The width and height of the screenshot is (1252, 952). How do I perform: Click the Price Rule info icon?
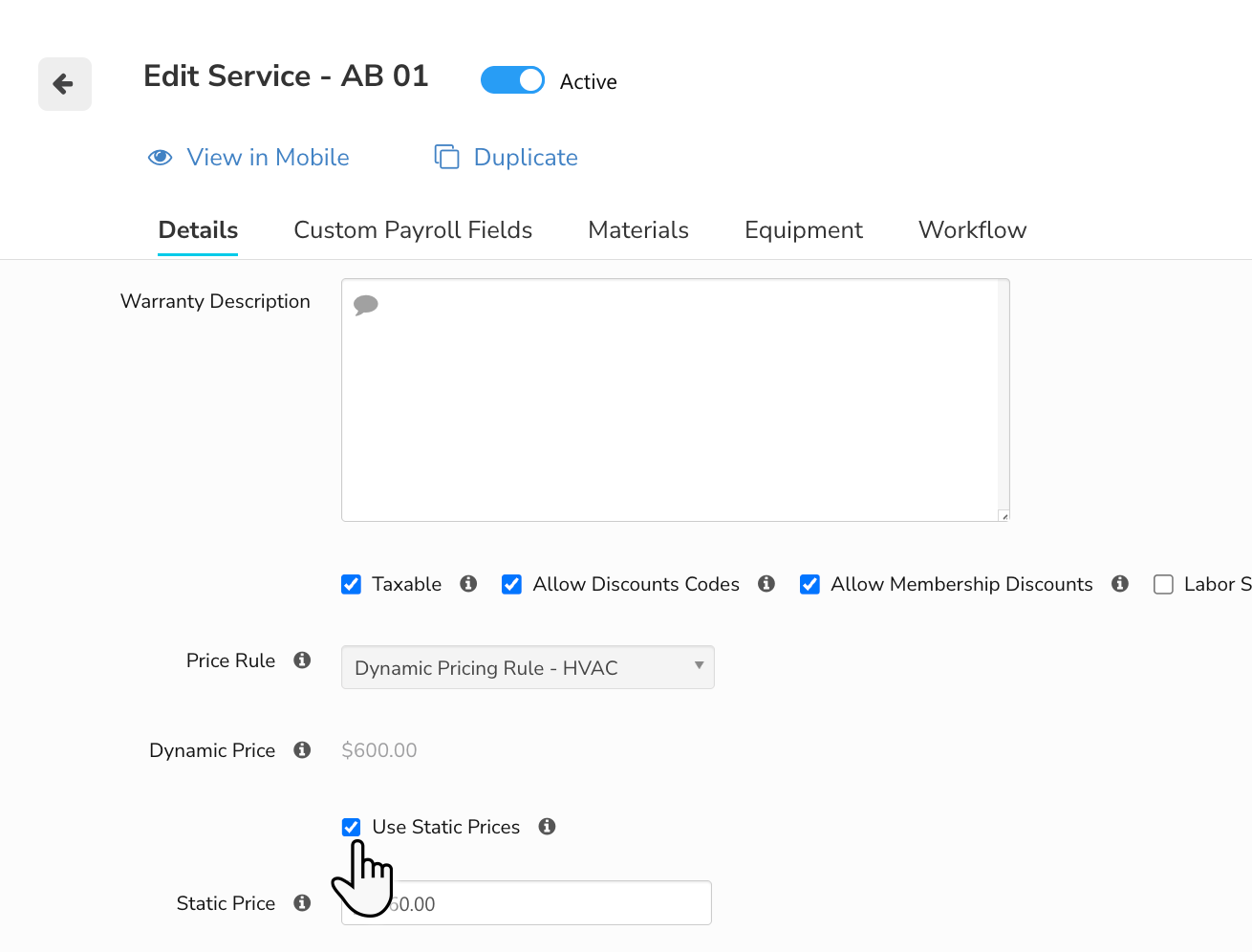pyautogui.click(x=302, y=660)
